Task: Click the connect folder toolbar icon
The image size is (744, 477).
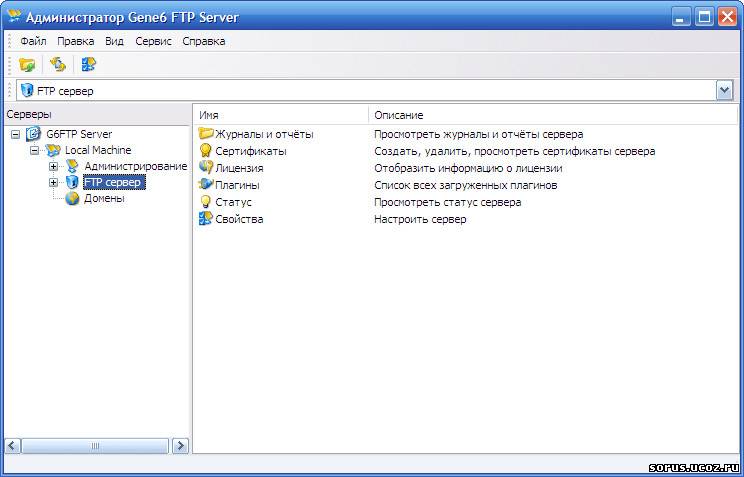Action: pos(27,65)
